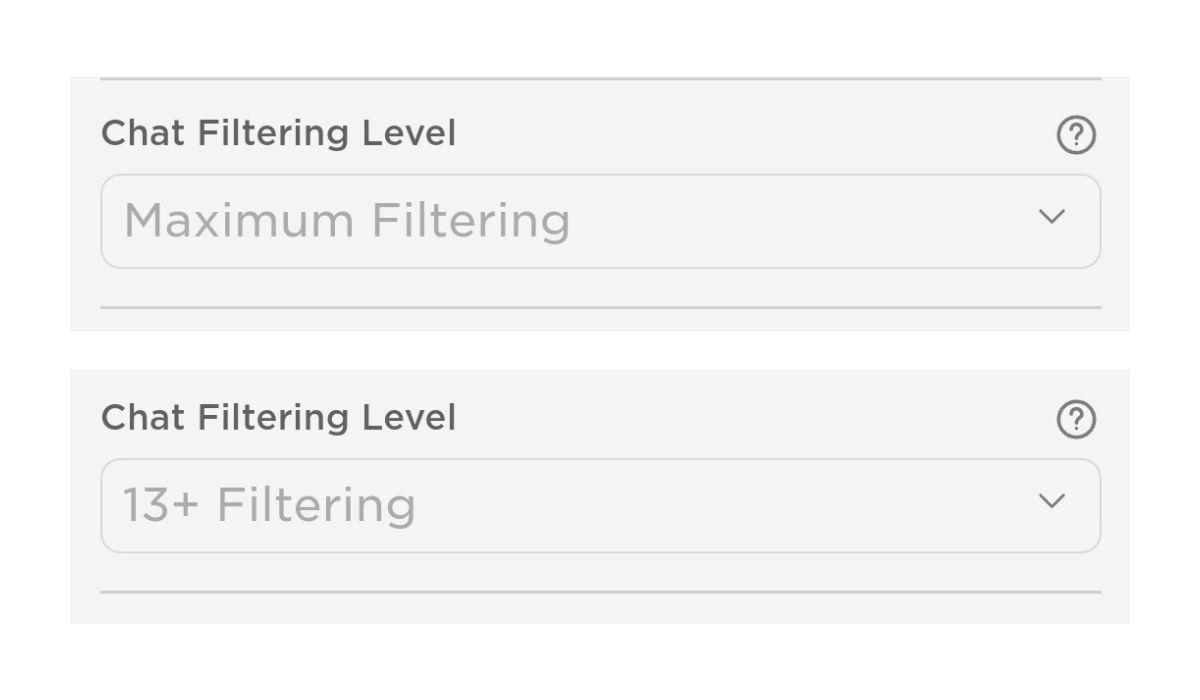This screenshot has height=700, width=1200.
Task: Click help icon above Maximum Filtering dropdown
Action: (1076, 135)
